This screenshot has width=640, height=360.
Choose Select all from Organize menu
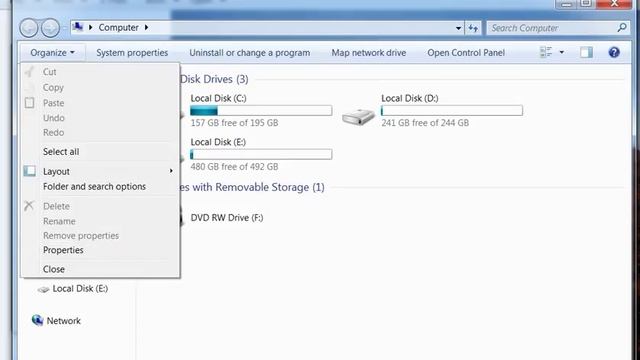(x=61, y=151)
